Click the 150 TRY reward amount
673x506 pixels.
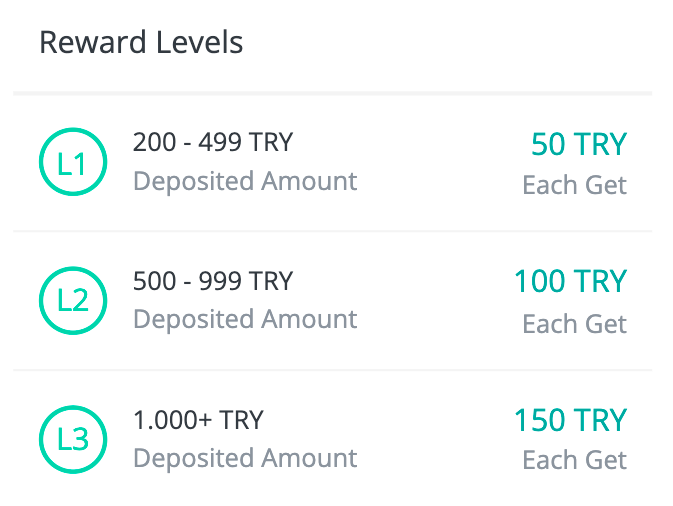click(x=571, y=420)
